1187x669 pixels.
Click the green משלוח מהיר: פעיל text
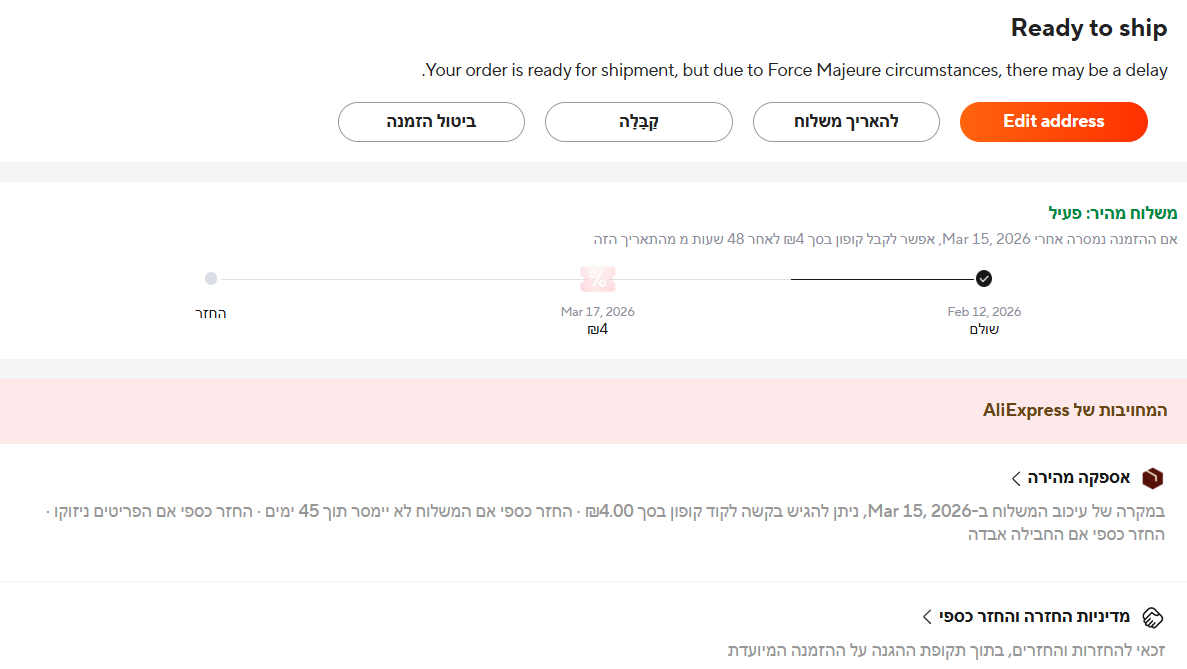point(1112,213)
